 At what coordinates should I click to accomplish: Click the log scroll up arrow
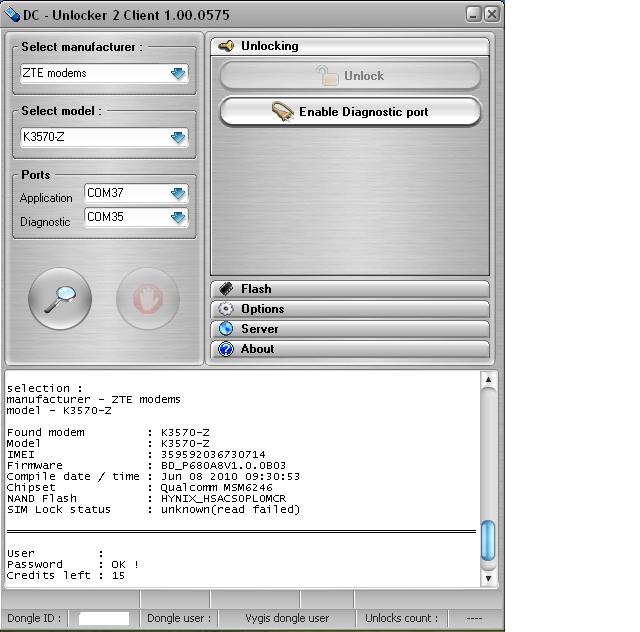[x=489, y=380]
